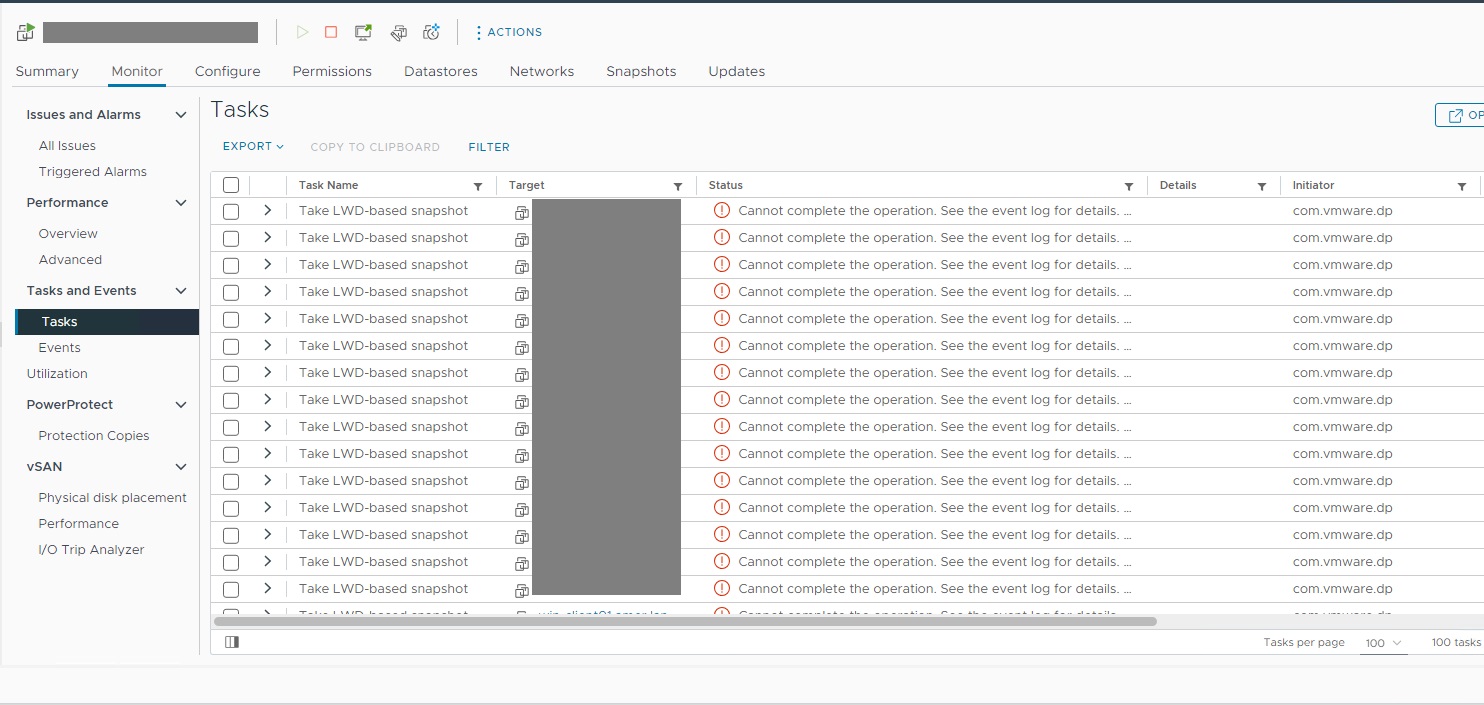
Task: Switch to the Snapshots tab
Action: click(640, 71)
